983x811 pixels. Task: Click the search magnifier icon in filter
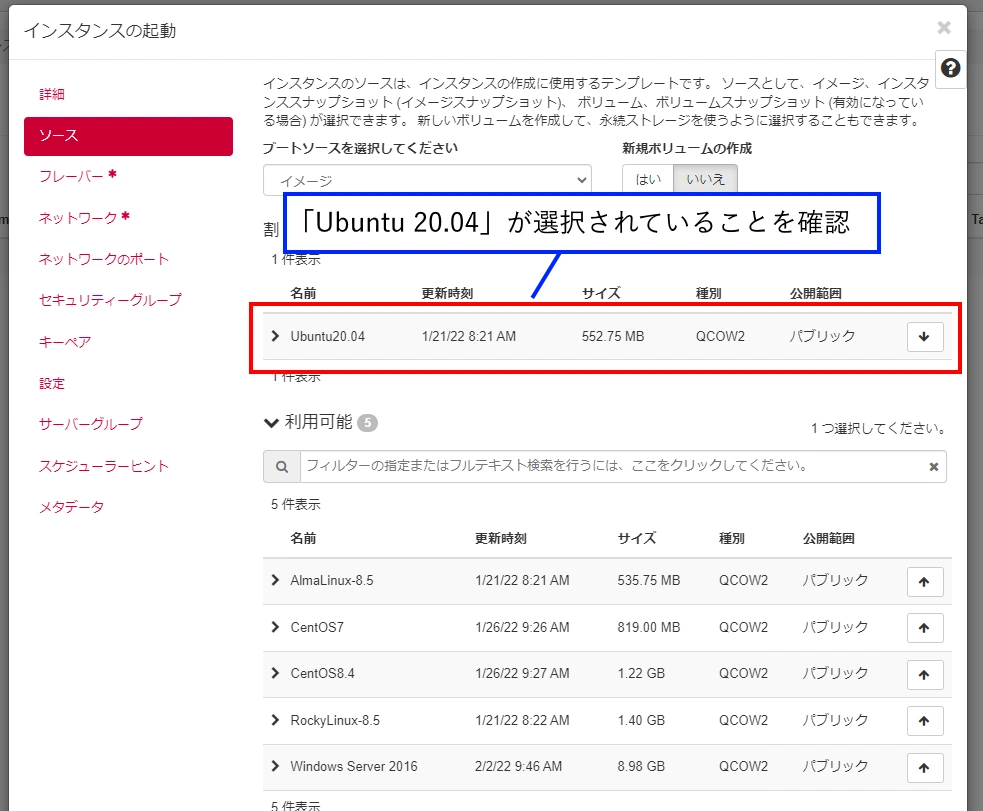[281, 467]
